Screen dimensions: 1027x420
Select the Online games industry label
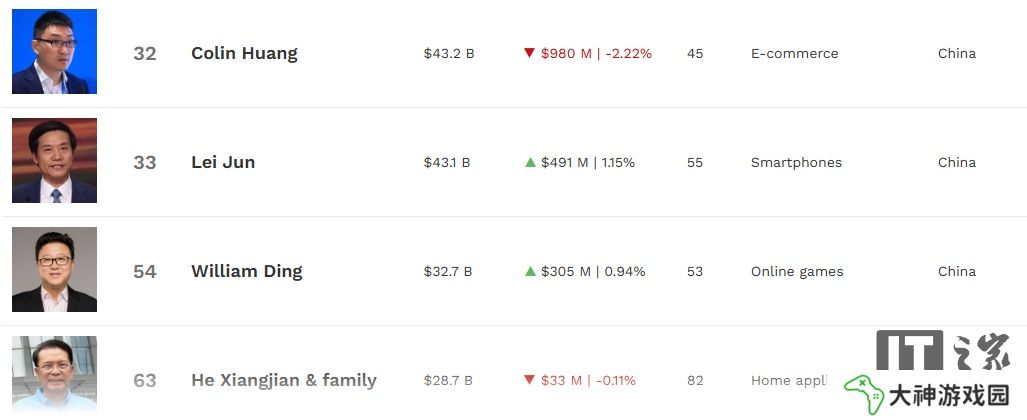pos(797,271)
